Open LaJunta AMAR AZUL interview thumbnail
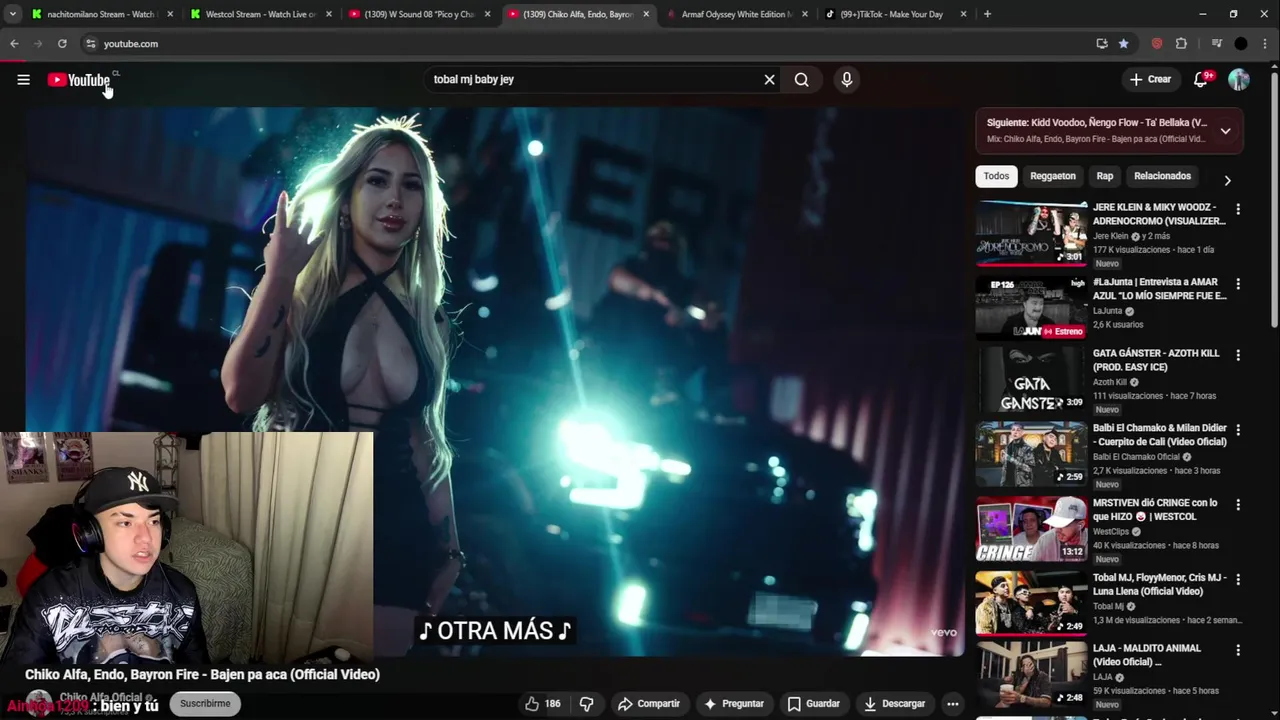This screenshot has height=720, width=1280. point(1031,309)
